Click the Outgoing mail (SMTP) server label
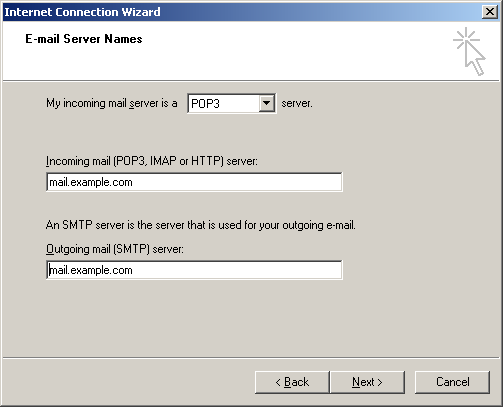Screen dimensions: 503x407 (115, 249)
